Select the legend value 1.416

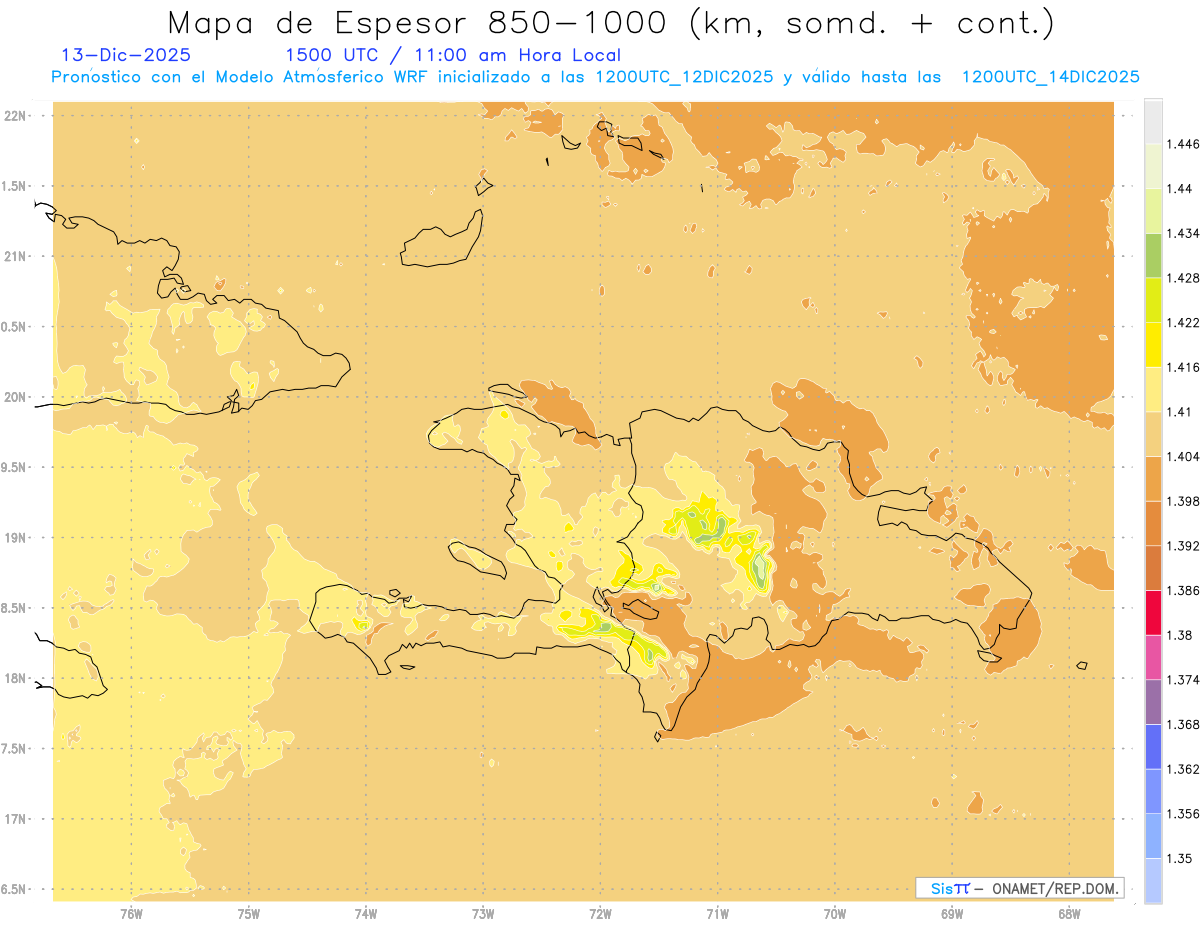(x=1183, y=367)
